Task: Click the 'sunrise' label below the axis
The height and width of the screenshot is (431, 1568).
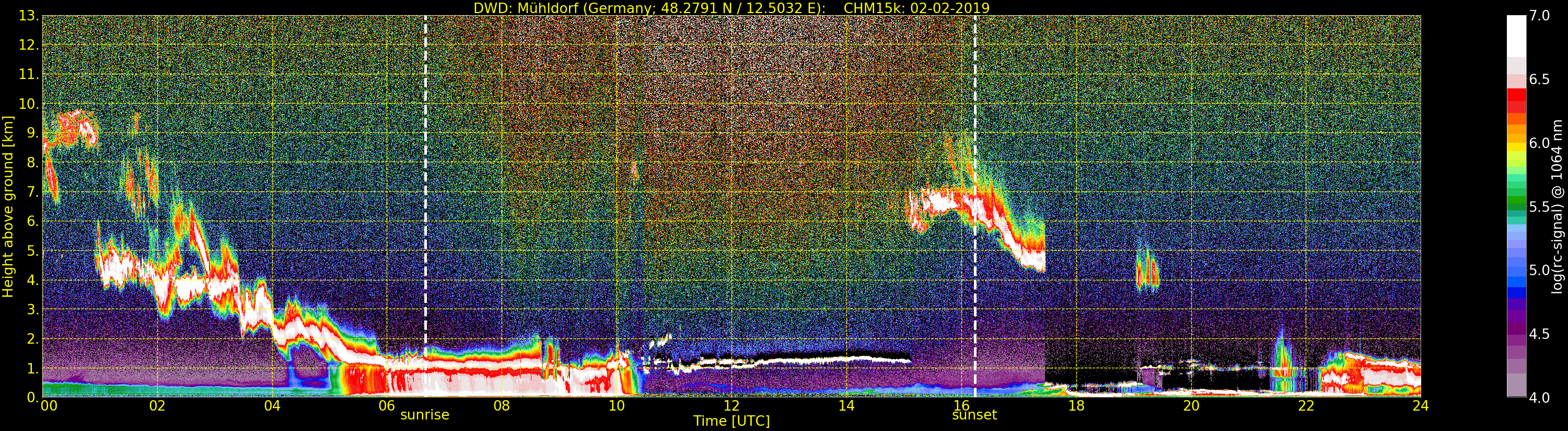Action: [424, 415]
